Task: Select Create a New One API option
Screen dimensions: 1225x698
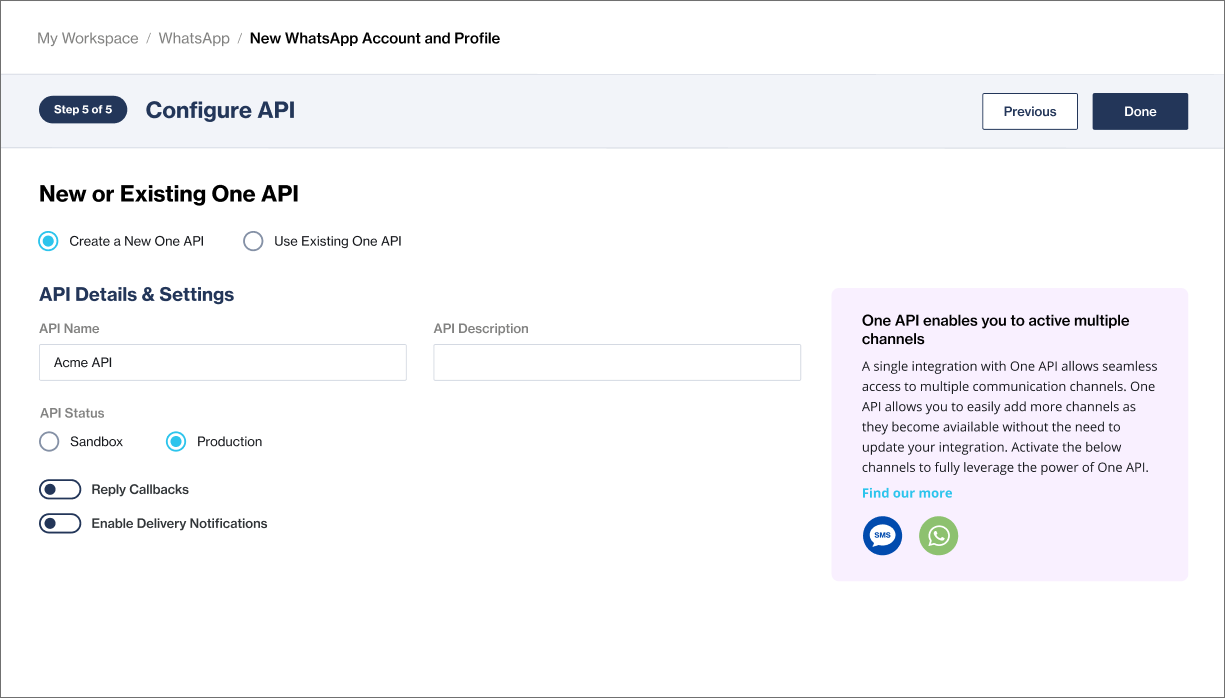Action: coord(49,241)
